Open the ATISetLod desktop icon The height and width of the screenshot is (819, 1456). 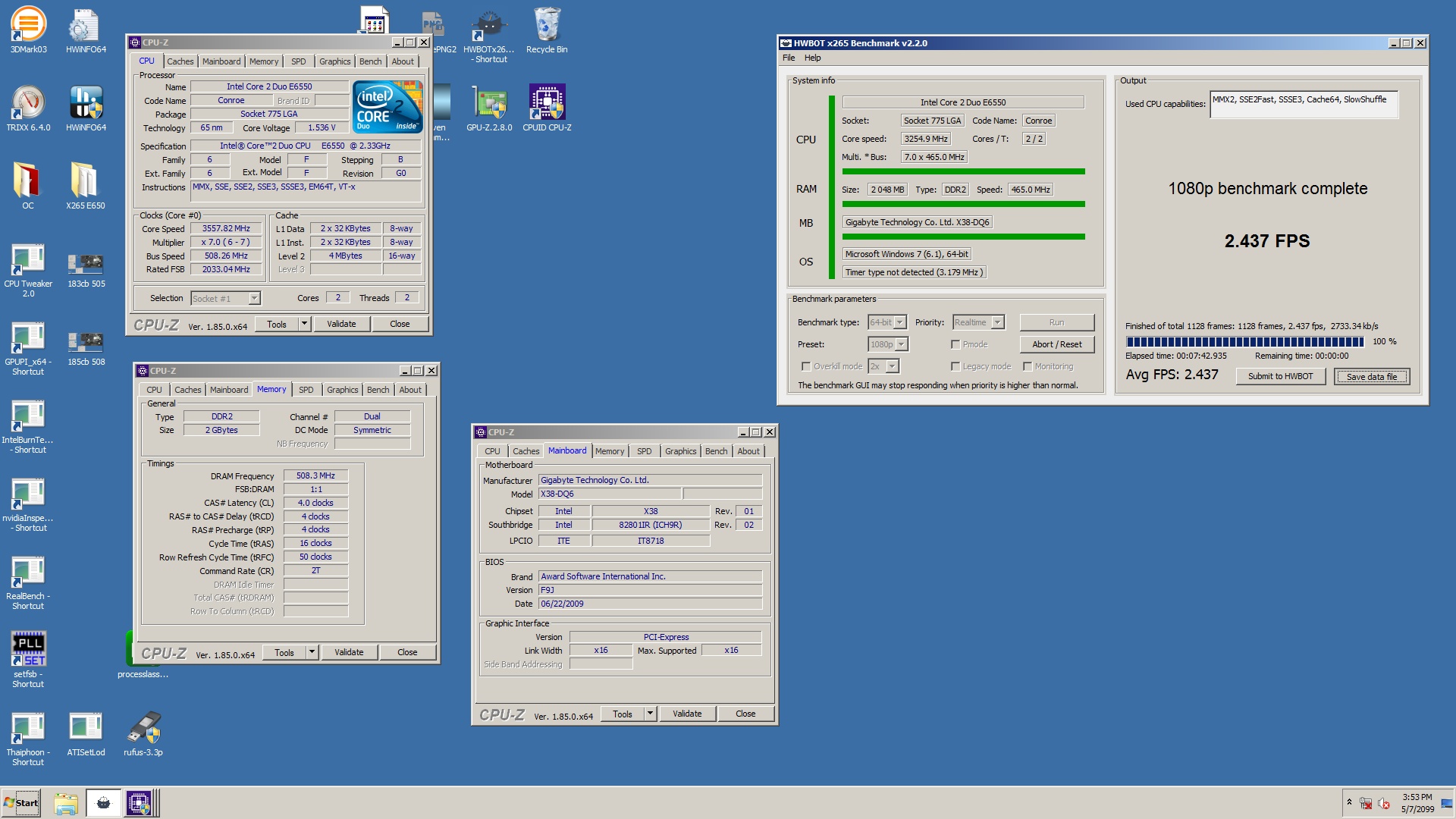(x=86, y=733)
